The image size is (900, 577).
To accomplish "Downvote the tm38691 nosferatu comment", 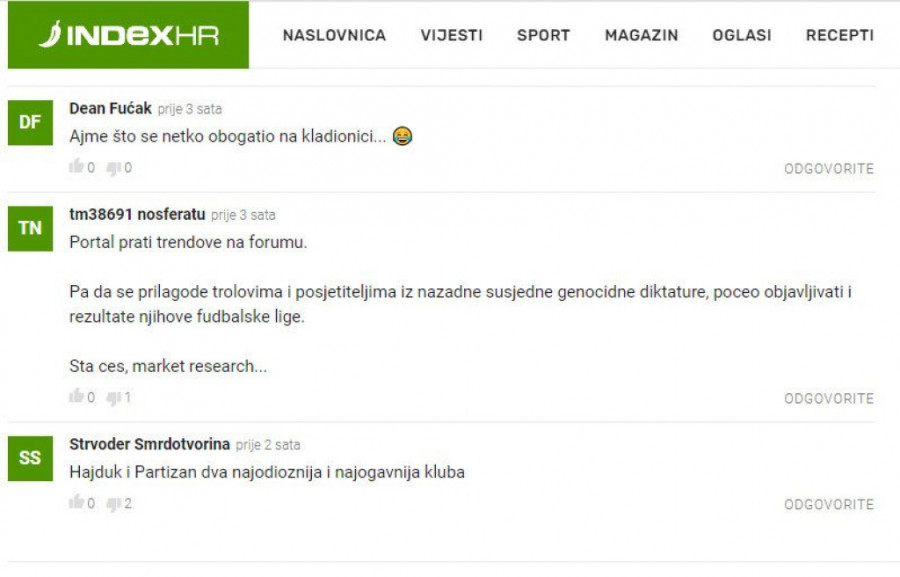I will pos(114,398).
